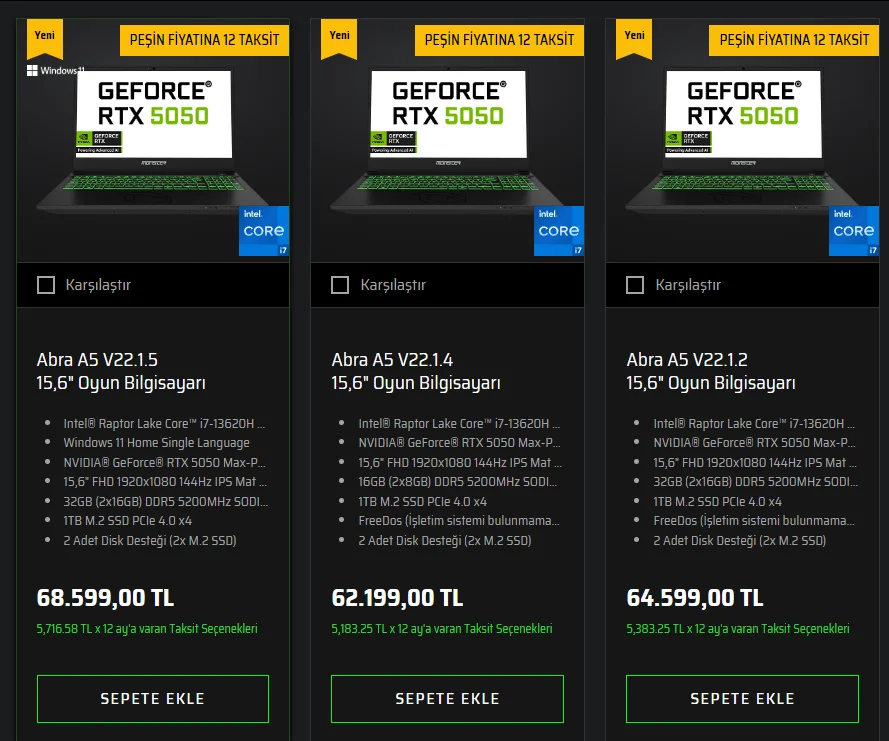This screenshot has height=741, width=889.
Task: Add Abra A5 V22.1.5 to cart
Action: (x=153, y=698)
